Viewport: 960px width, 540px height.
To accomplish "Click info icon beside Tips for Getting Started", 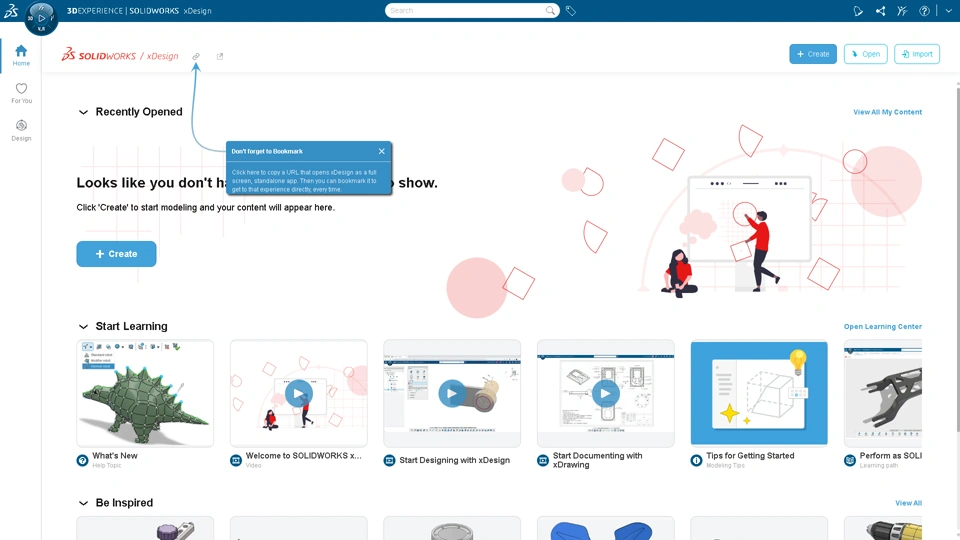I will 696,460.
